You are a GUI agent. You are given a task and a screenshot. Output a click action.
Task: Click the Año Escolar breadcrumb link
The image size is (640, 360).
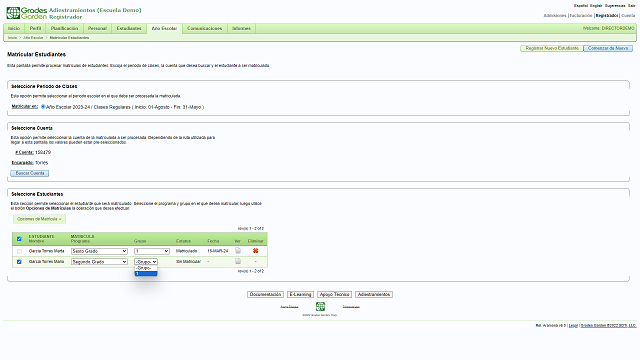(33, 38)
